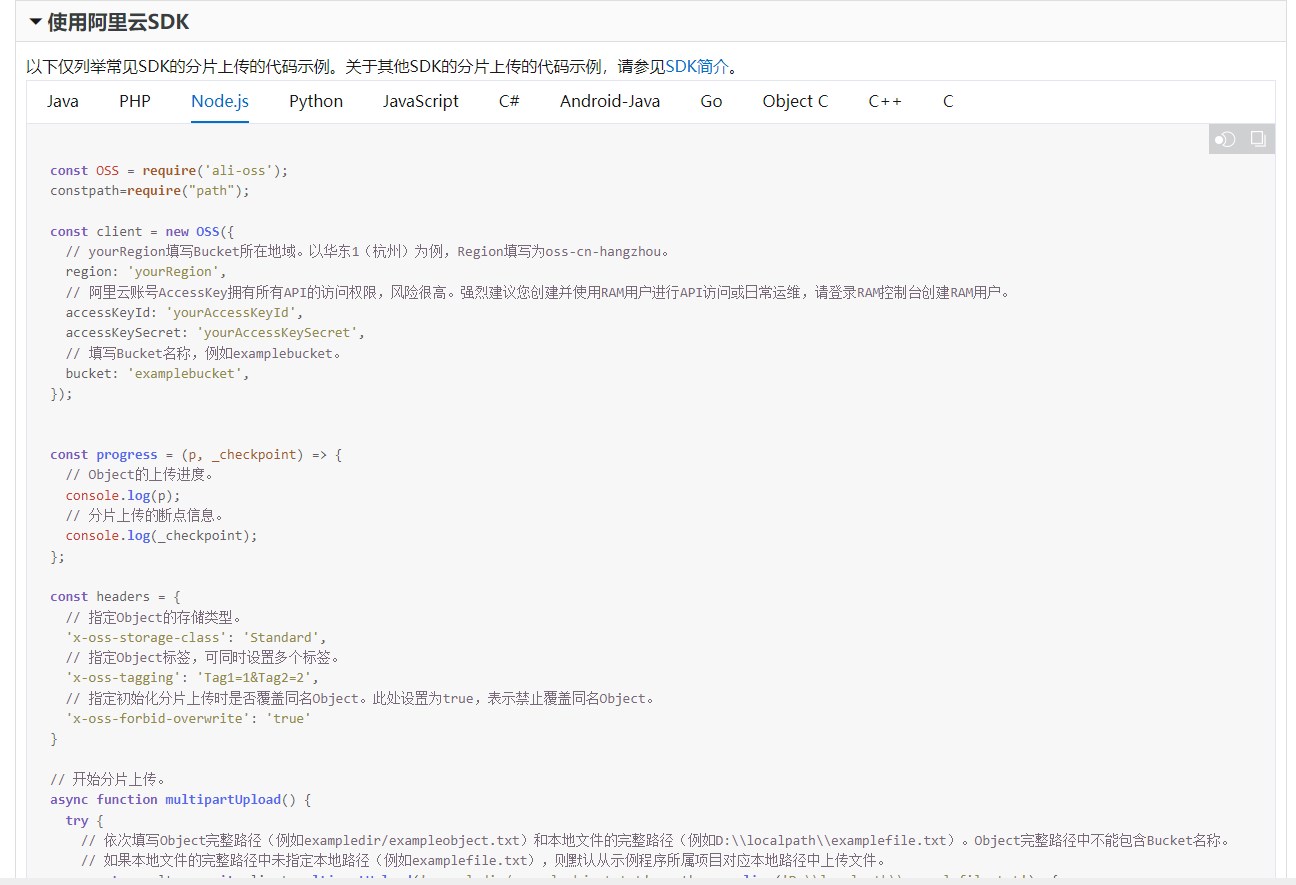
Task: Click the const headers declaration line
Action: pos(115,596)
